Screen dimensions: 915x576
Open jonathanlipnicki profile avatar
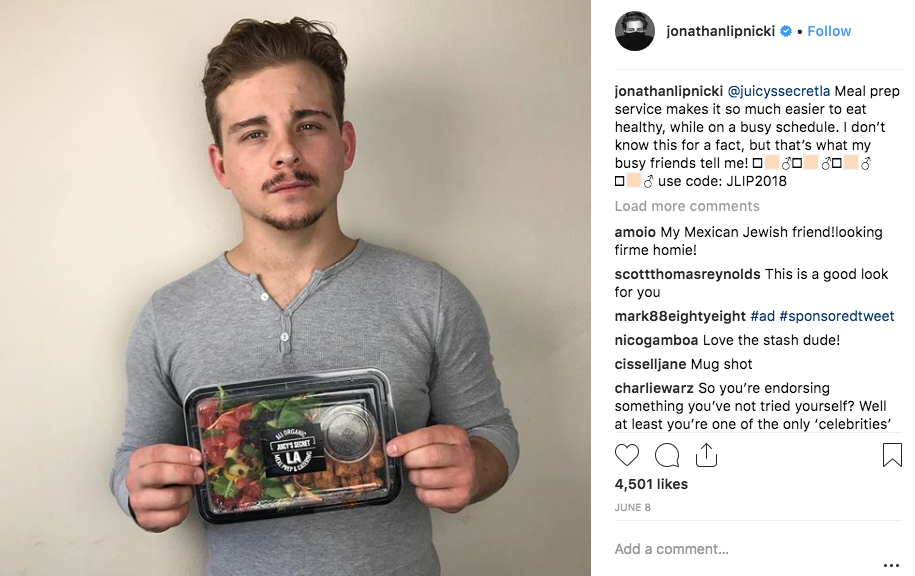coord(635,31)
